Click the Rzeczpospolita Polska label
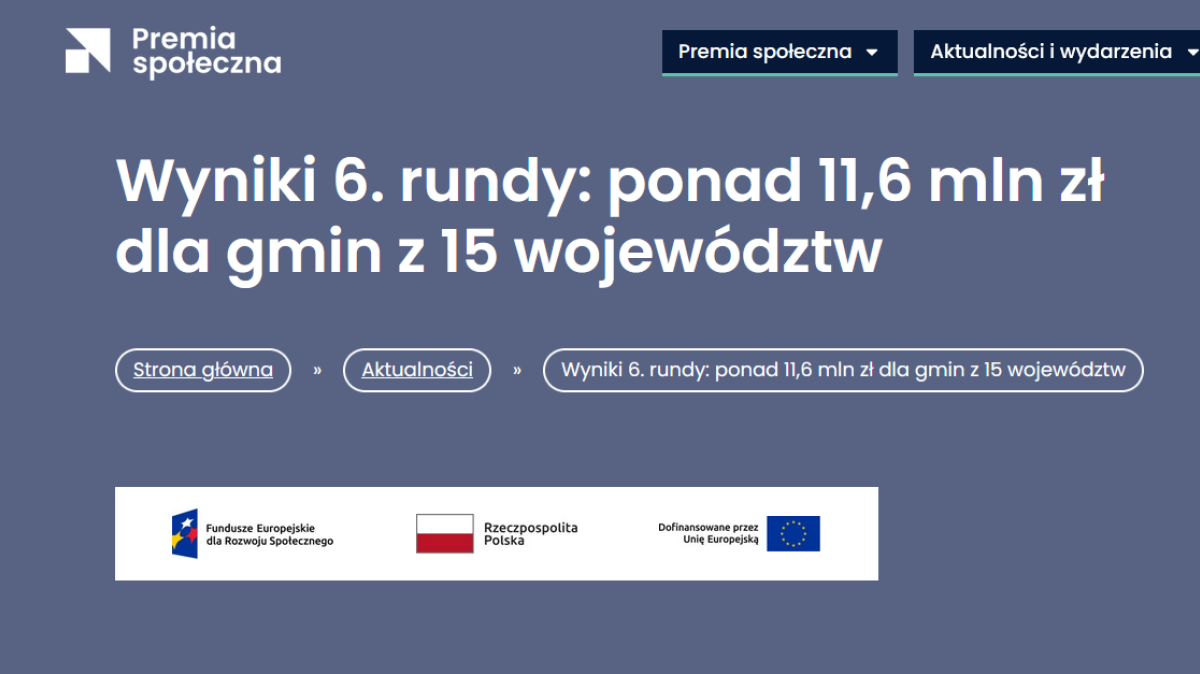1200x674 pixels. coord(533,533)
